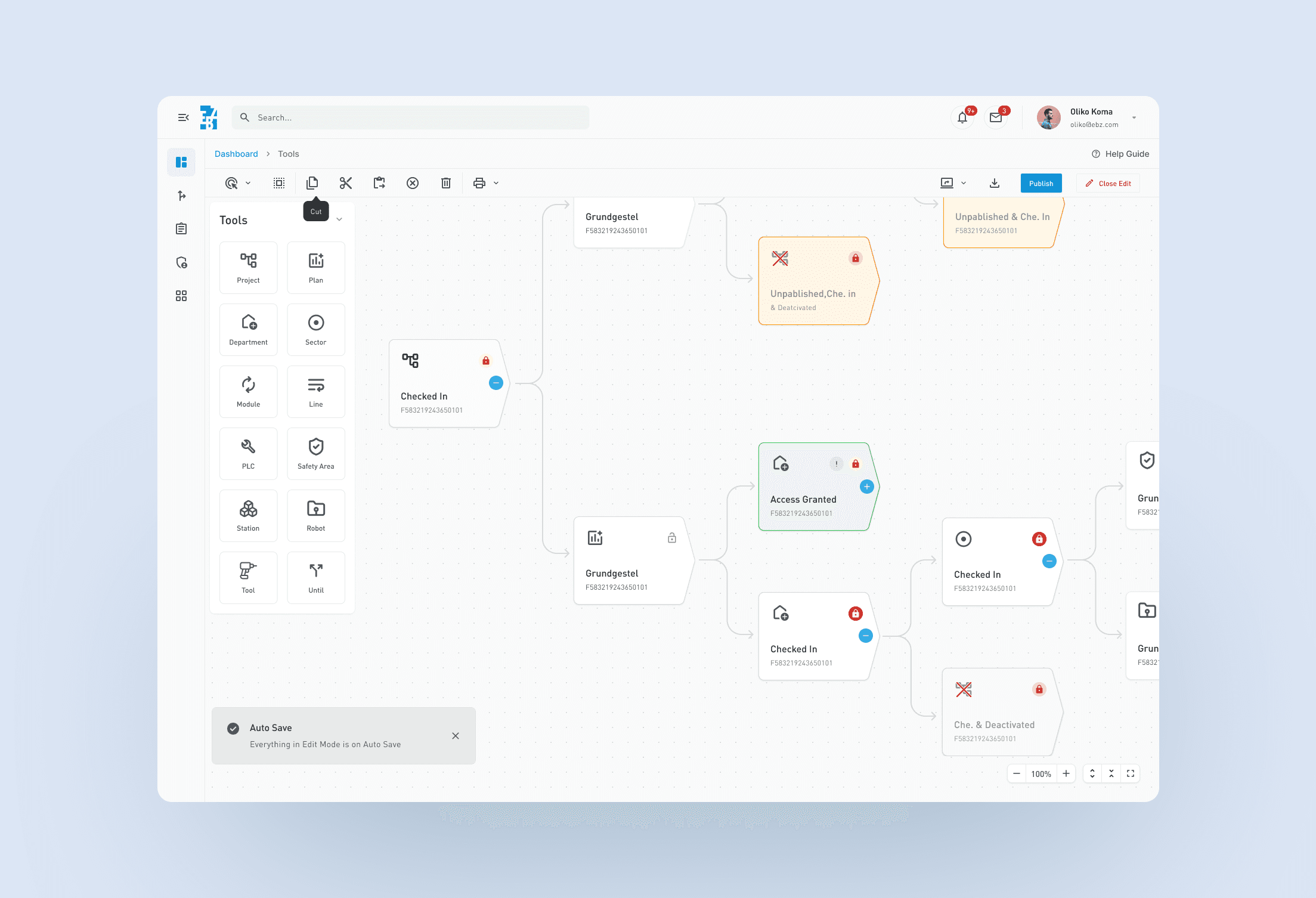Toggle lock on Che. & Deactivated node
Screen dimensions: 1316x898
[x=1039, y=689]
